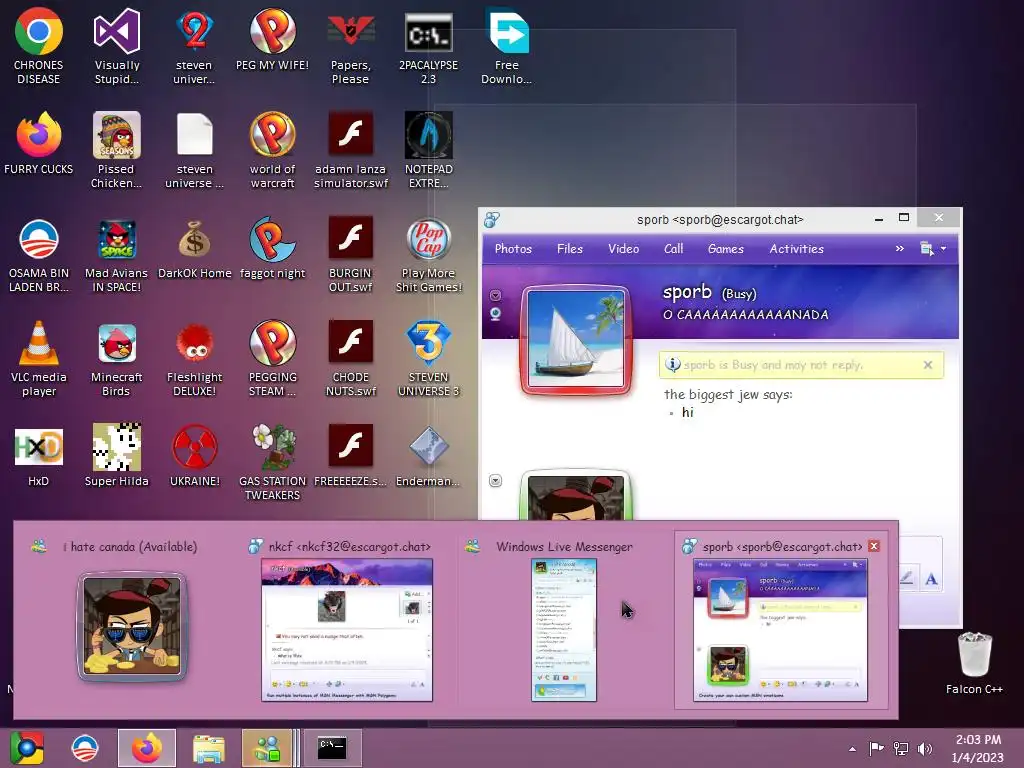The image size is (1024, 768).
Task: Open the blank steven universe file icon
Action: [195, 150]
